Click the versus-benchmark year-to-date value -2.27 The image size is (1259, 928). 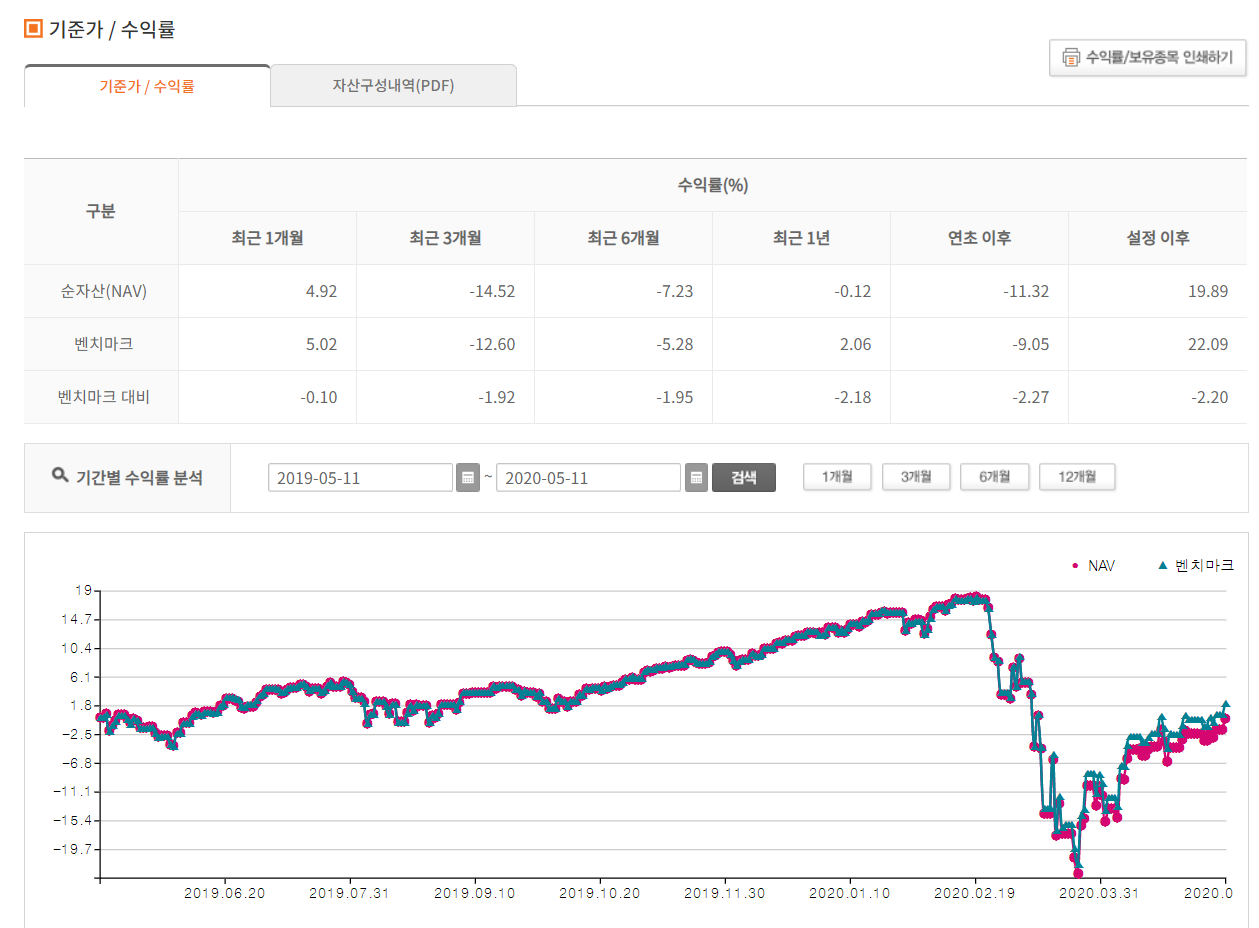tap(1030, 398)
